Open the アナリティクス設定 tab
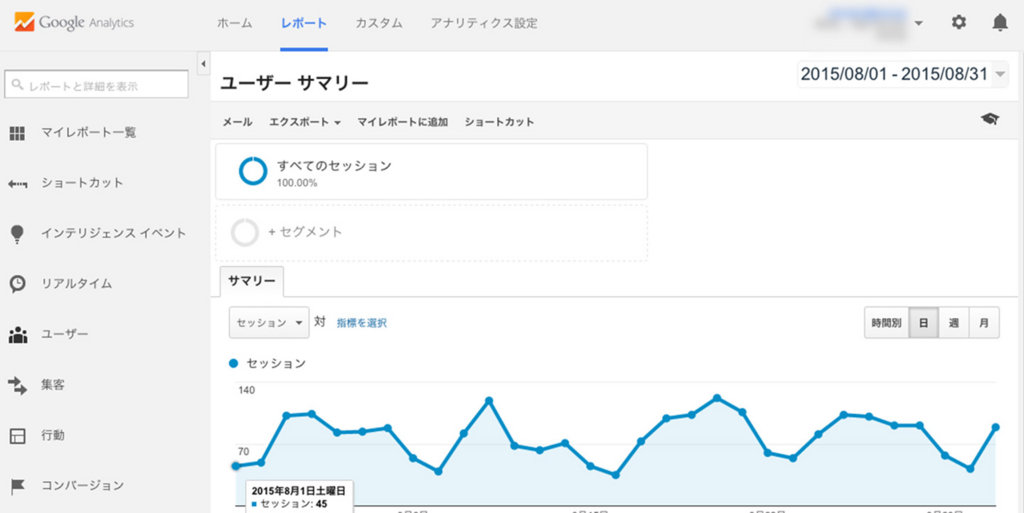Viewport: 1024px width, 513px height. 484,23
